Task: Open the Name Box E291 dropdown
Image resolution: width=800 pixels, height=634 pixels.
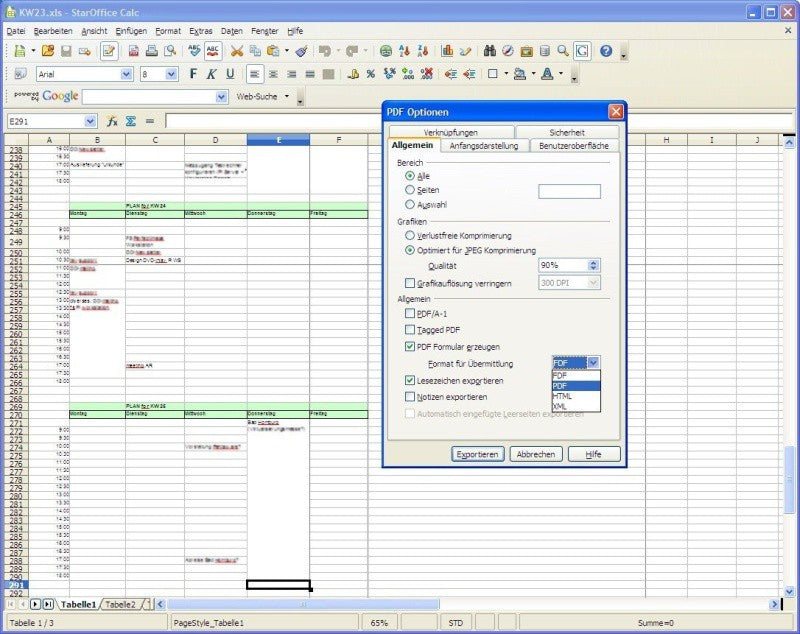Action: (90, 121)
